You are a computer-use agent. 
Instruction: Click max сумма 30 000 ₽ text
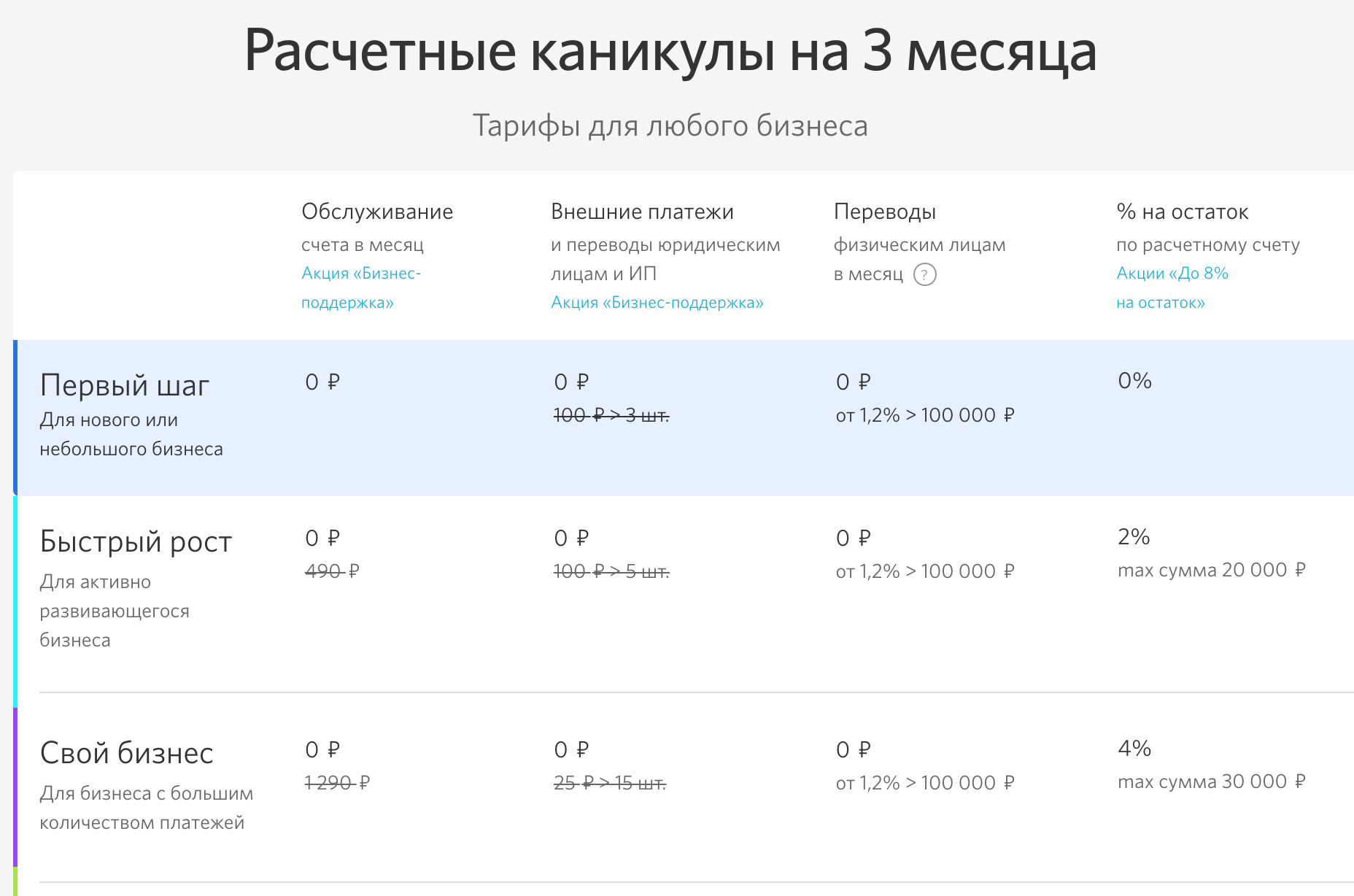[1212, 781]
